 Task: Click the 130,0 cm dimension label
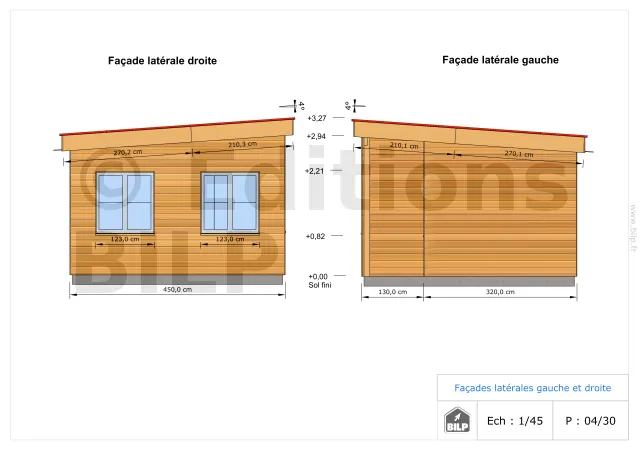pos(393,292)
